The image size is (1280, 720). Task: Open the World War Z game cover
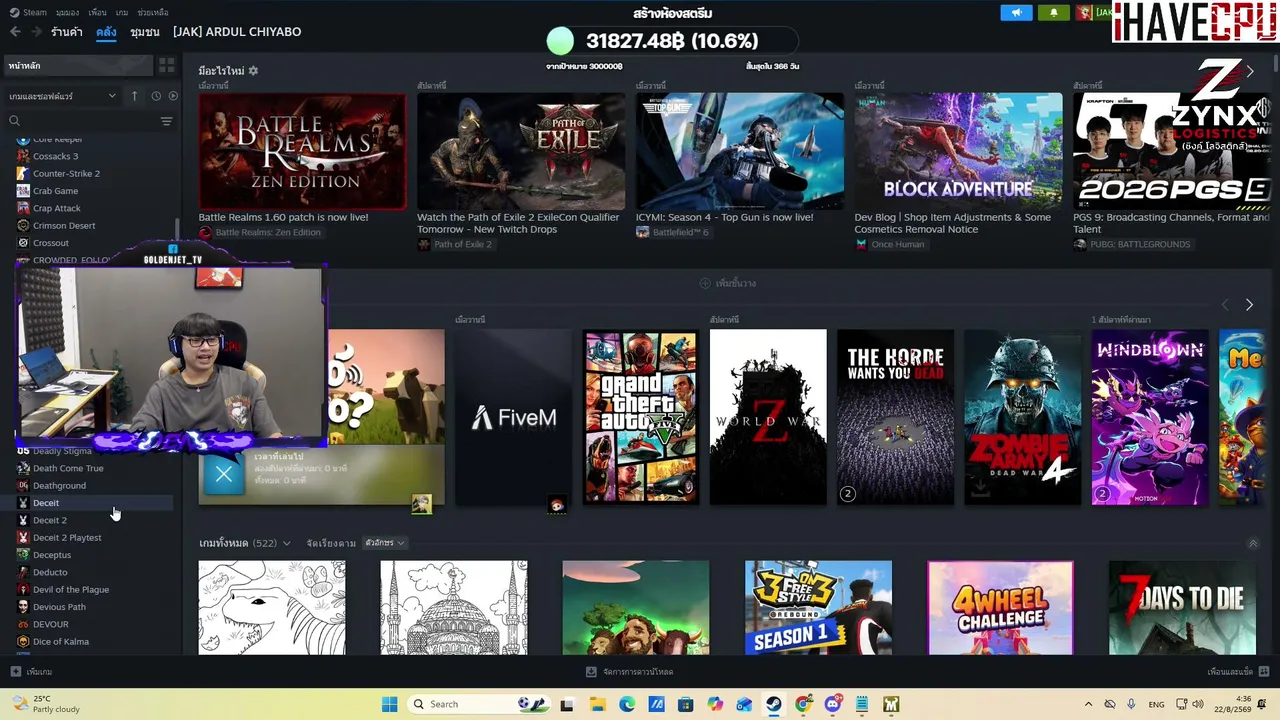coord(768,417)
